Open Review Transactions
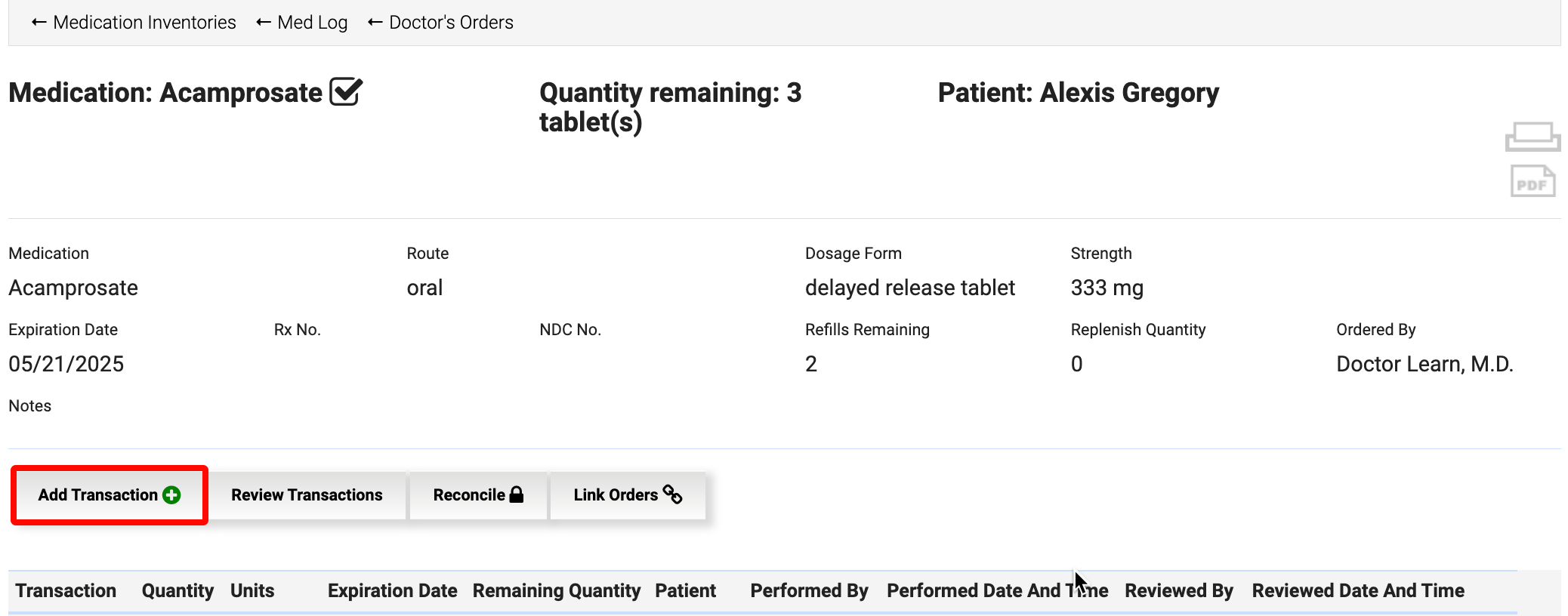Image resolution: width=1568 pixels, height=616 pixels. point(307,495)
